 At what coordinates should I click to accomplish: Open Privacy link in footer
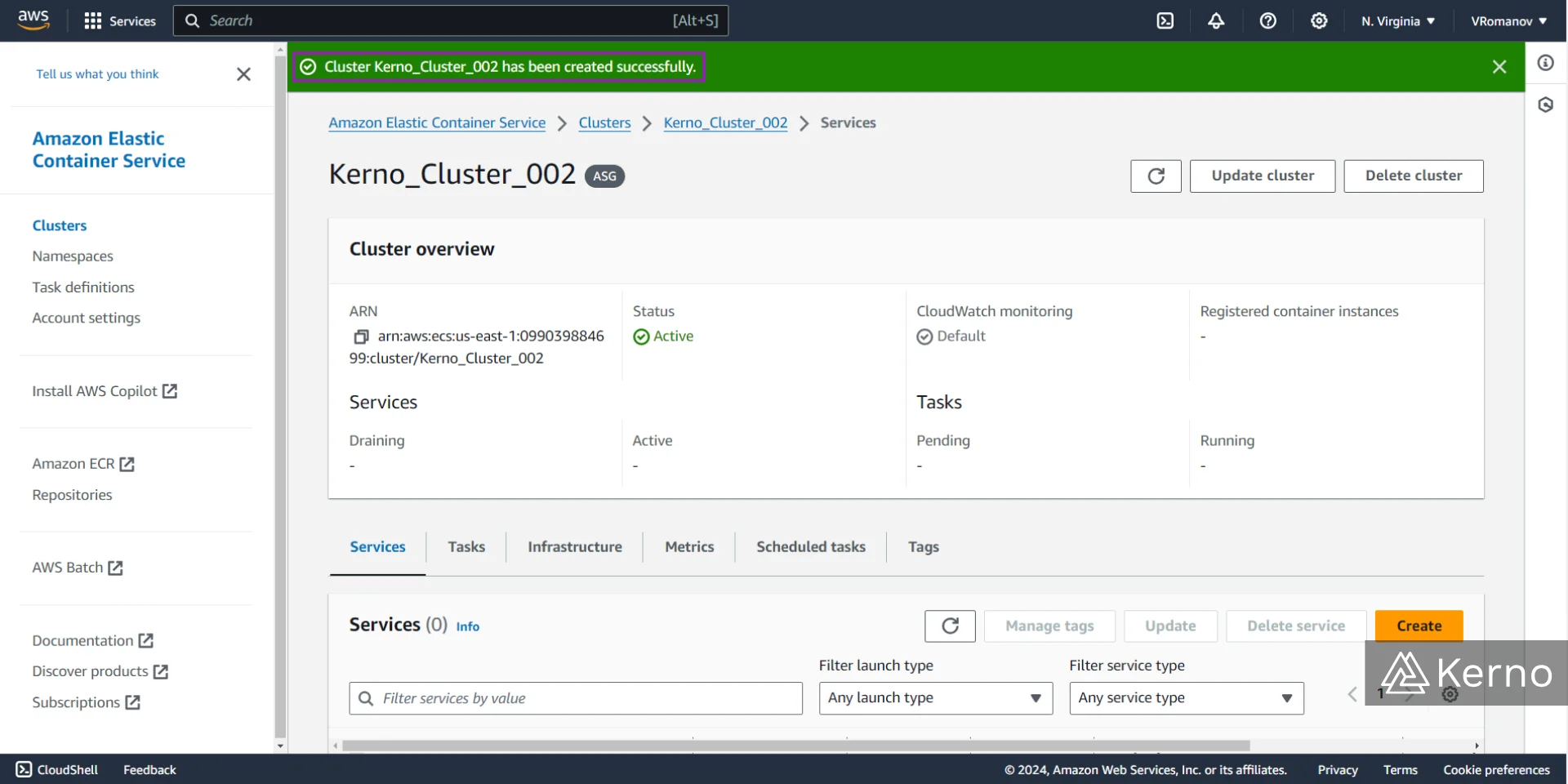point(1337,769)
